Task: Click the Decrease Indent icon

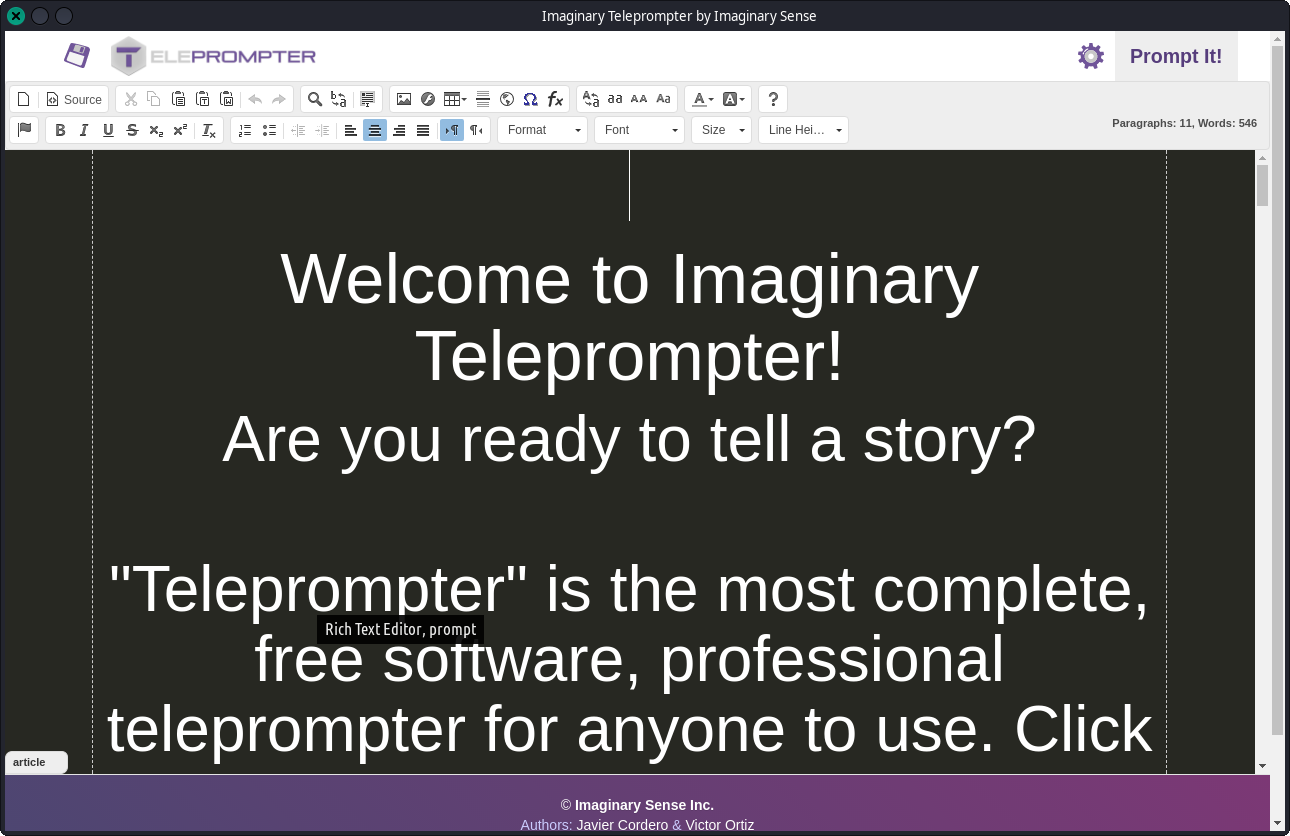Action: coord(298,130)
